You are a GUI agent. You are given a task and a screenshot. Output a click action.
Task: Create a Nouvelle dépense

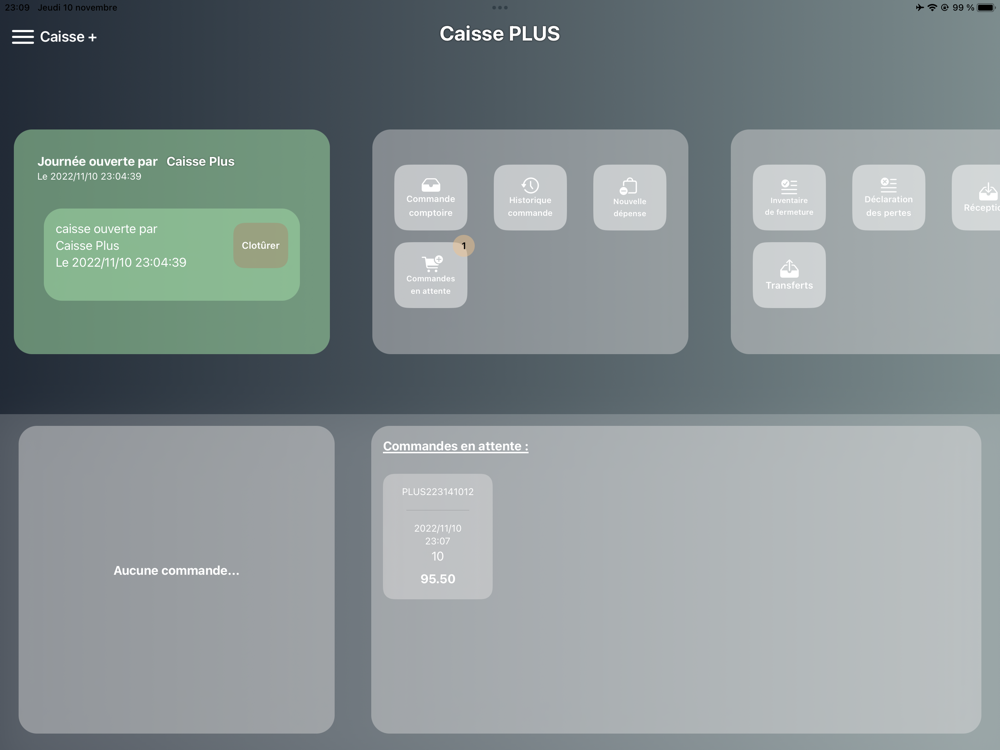point(629,198)
